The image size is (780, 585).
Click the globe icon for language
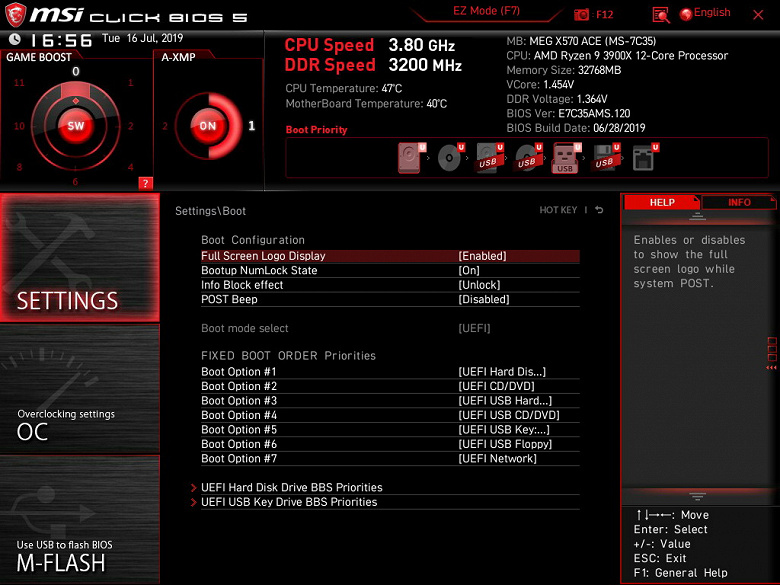[x=686, y=14]
